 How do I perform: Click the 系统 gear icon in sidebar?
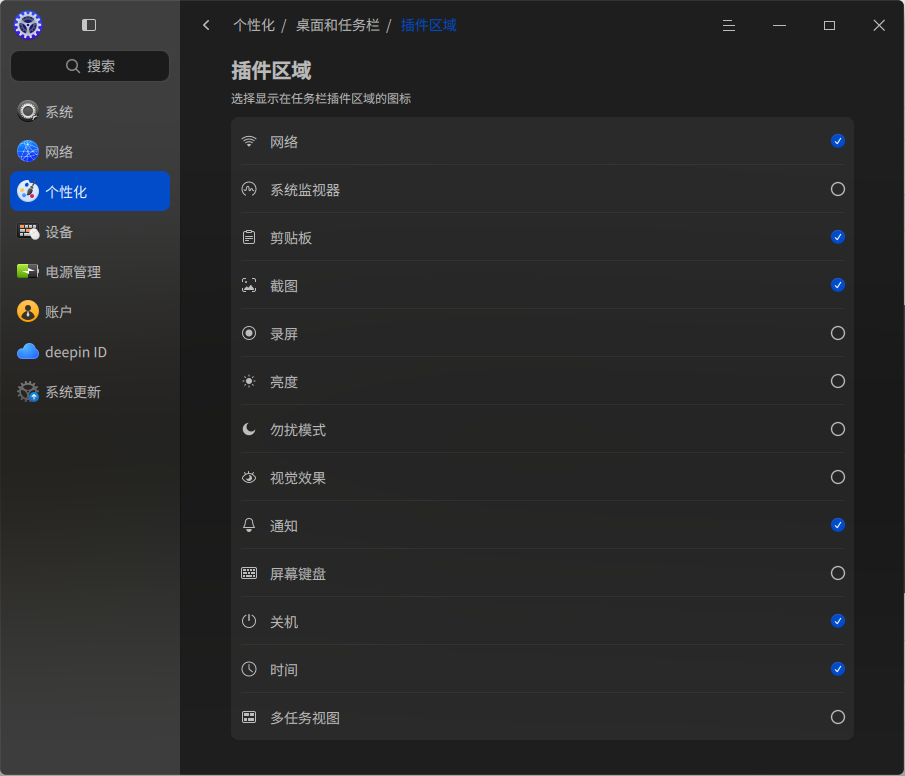[x=28, y=111]
